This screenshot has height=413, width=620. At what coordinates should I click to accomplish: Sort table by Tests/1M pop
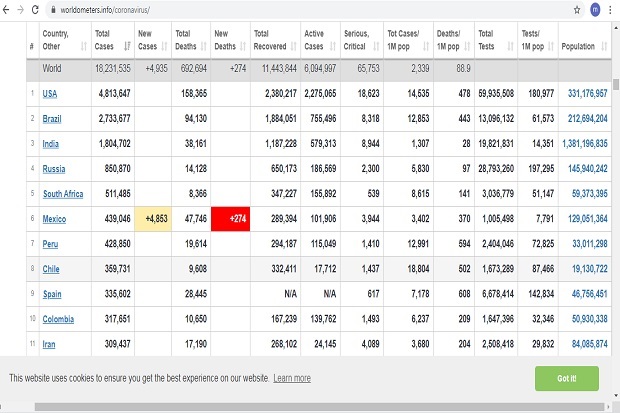click(x=538, y=40)
